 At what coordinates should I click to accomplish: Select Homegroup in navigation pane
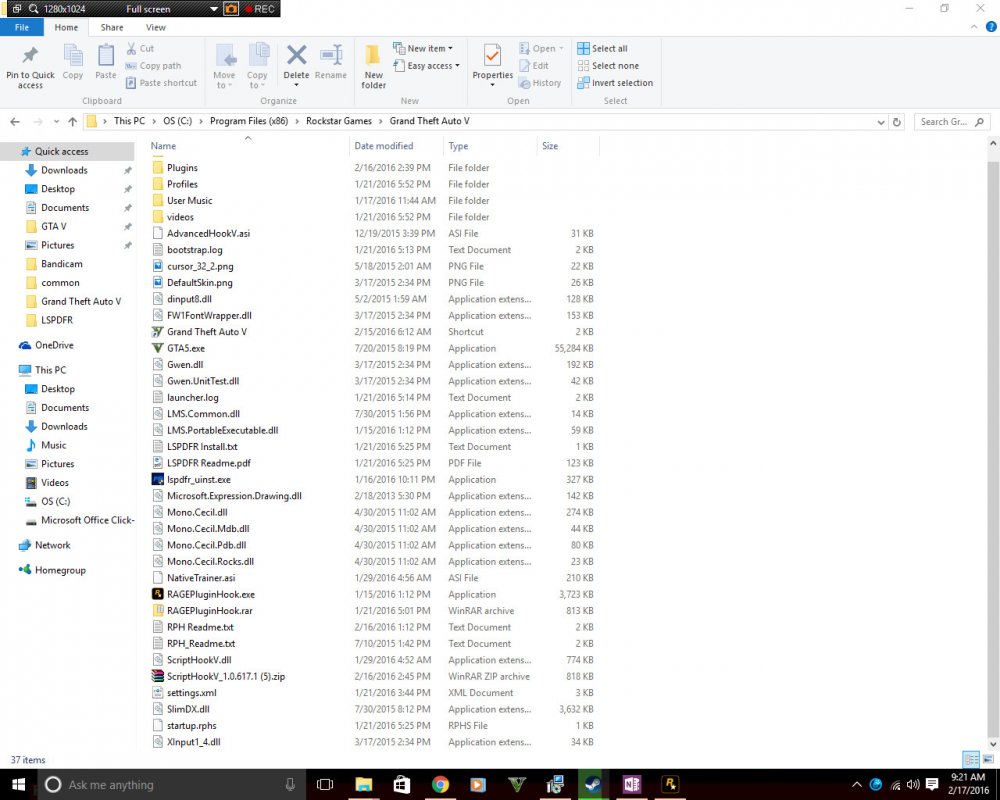(x=60, y=570)
